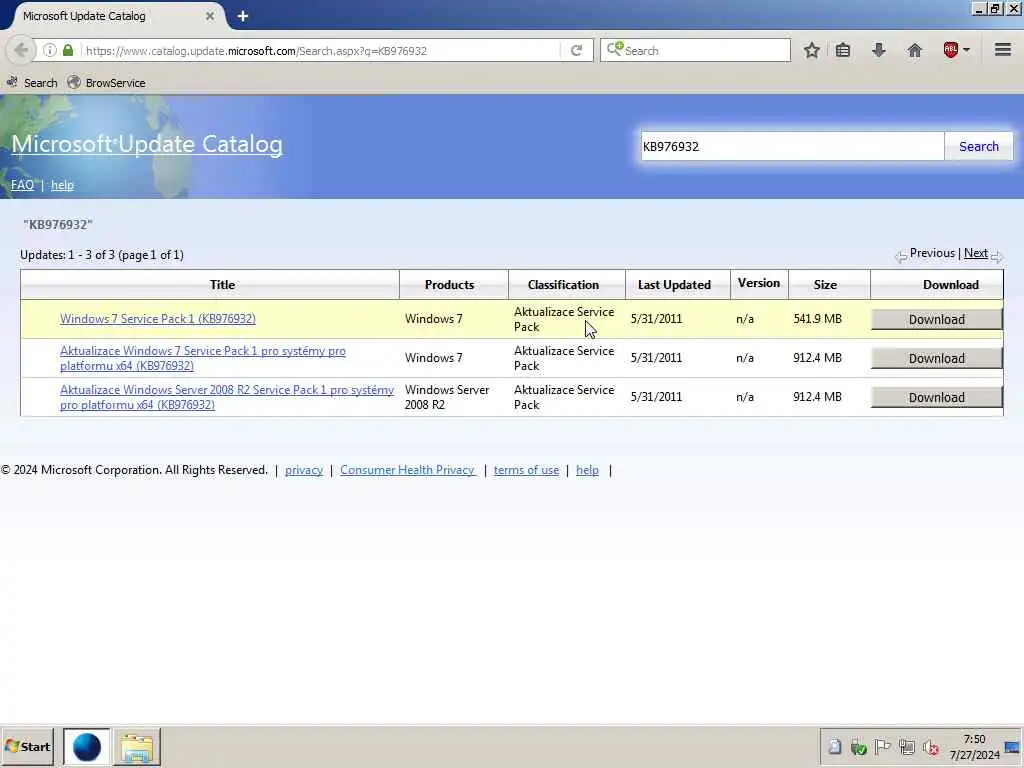Click the browser address bar URL
1024x768 pixels.
pos(256,50)
